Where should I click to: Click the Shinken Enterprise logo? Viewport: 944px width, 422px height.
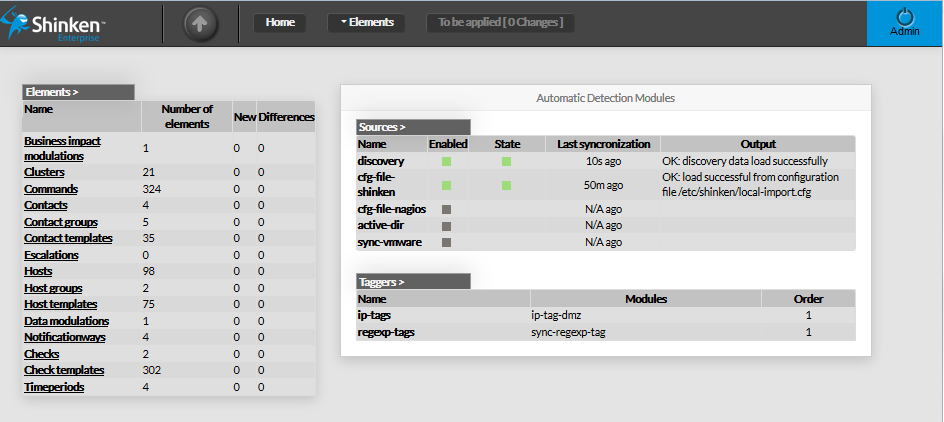point(55,22)
